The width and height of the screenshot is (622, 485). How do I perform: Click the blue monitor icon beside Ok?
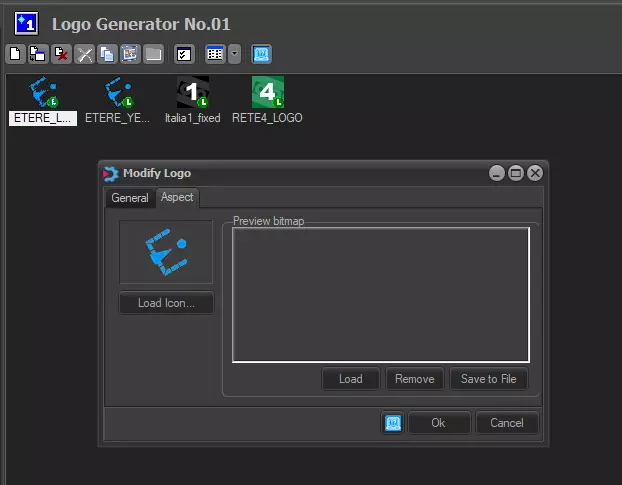pyautogui.click(x=393, y=423)
